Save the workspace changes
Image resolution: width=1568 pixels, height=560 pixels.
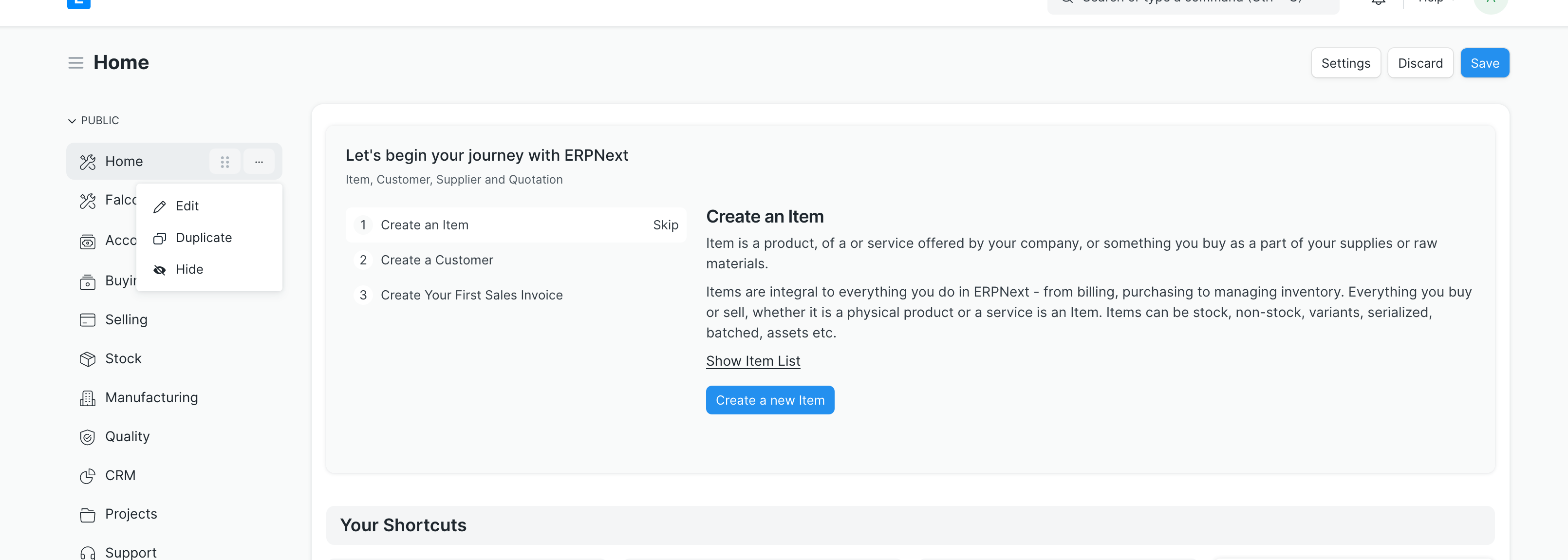click(1485, 63)
